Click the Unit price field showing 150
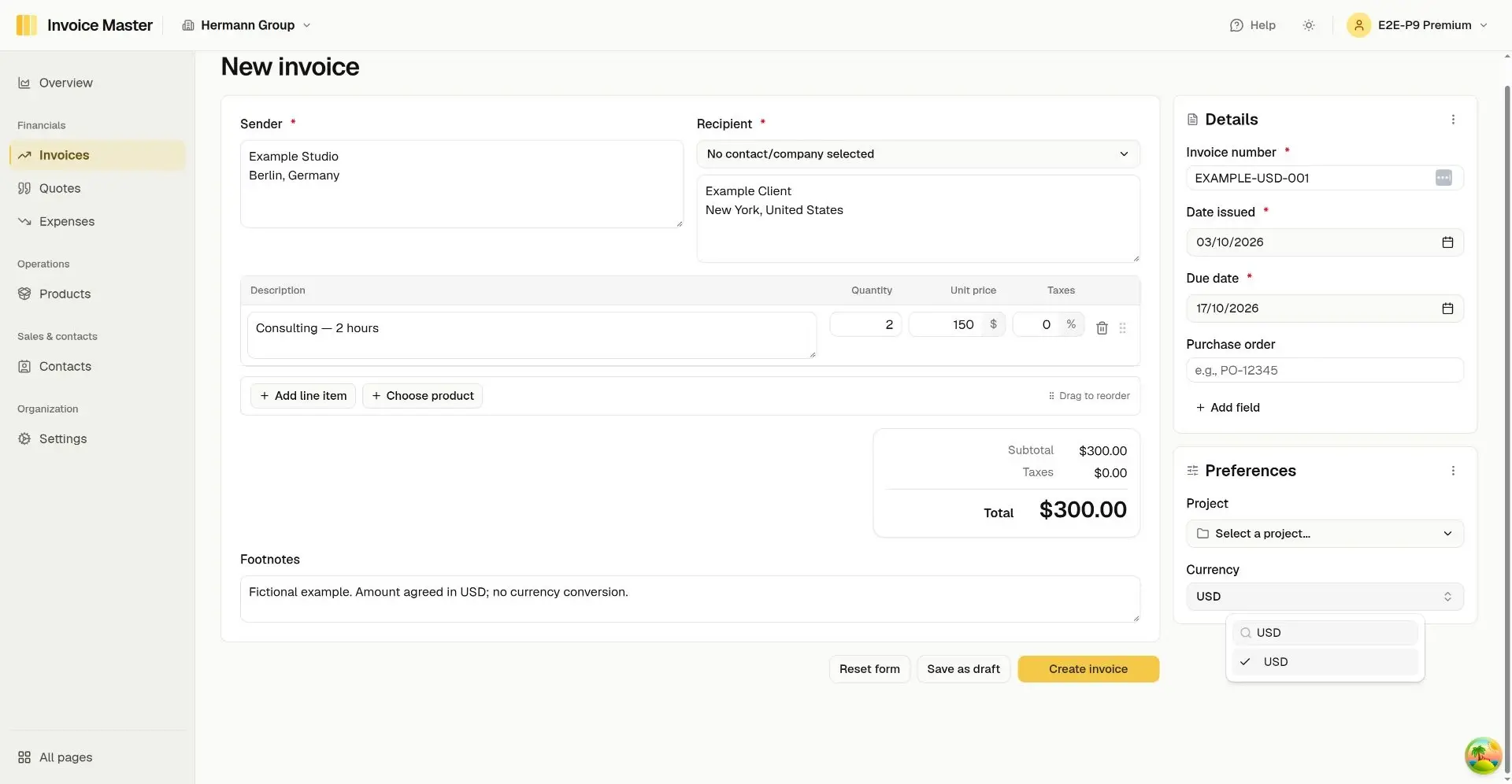This screenshot has width=1512, height=784. click(946, 324)
